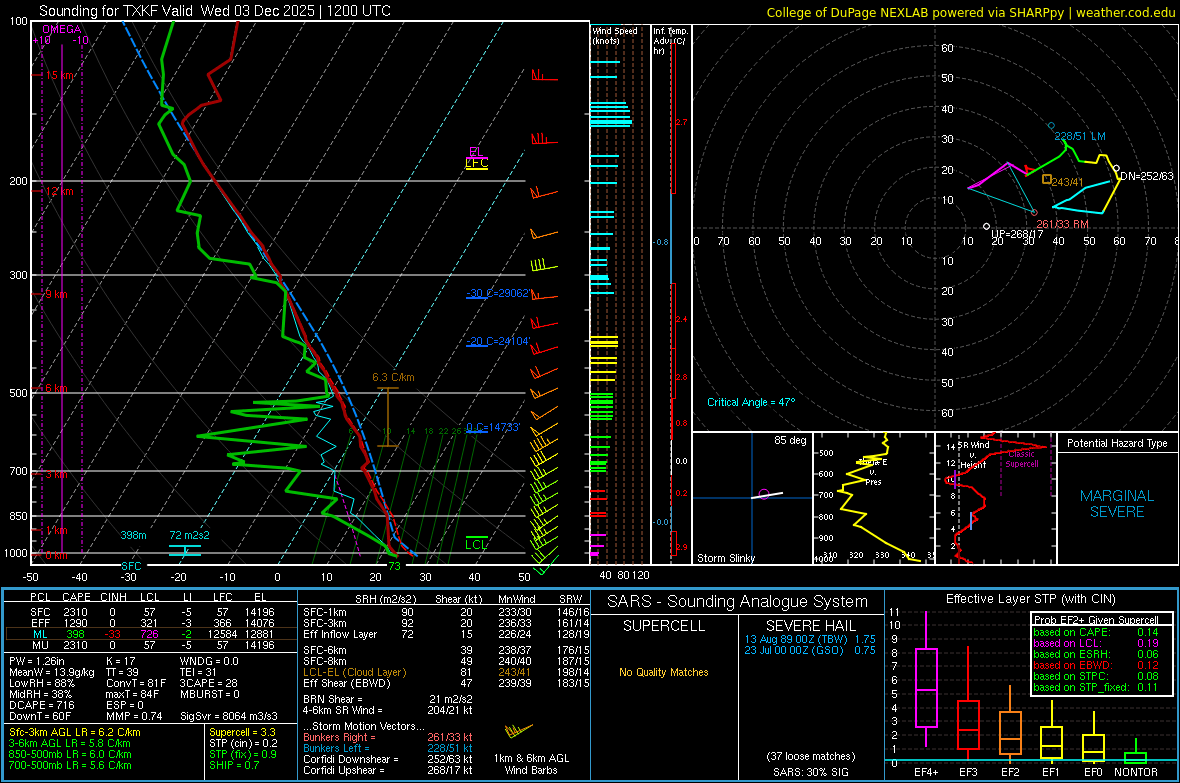Image resolution: width=1180 pixels, height=783 pixels.
Task: Click the magenta circle in Storm Slinky
Action: [764, 494]
